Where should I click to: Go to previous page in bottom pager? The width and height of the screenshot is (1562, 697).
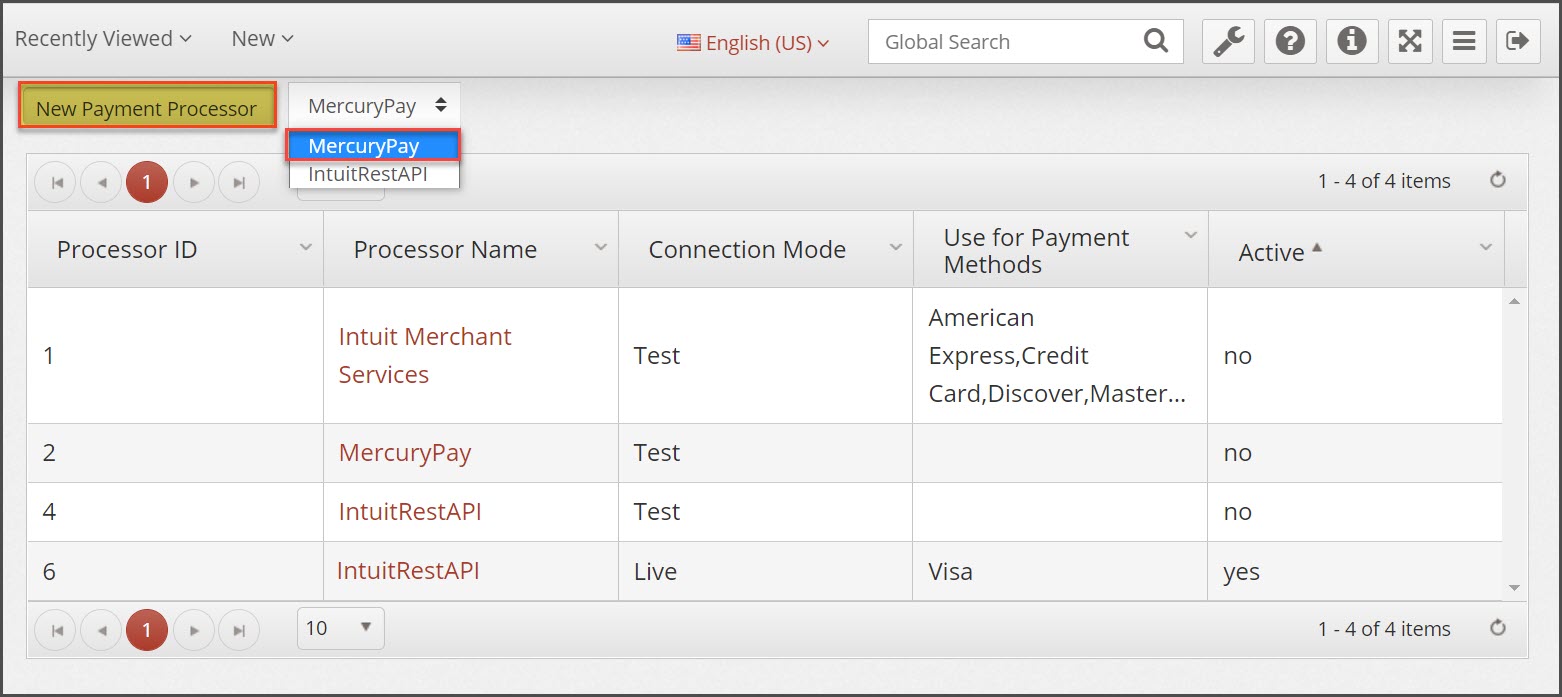tap(101, 630)
